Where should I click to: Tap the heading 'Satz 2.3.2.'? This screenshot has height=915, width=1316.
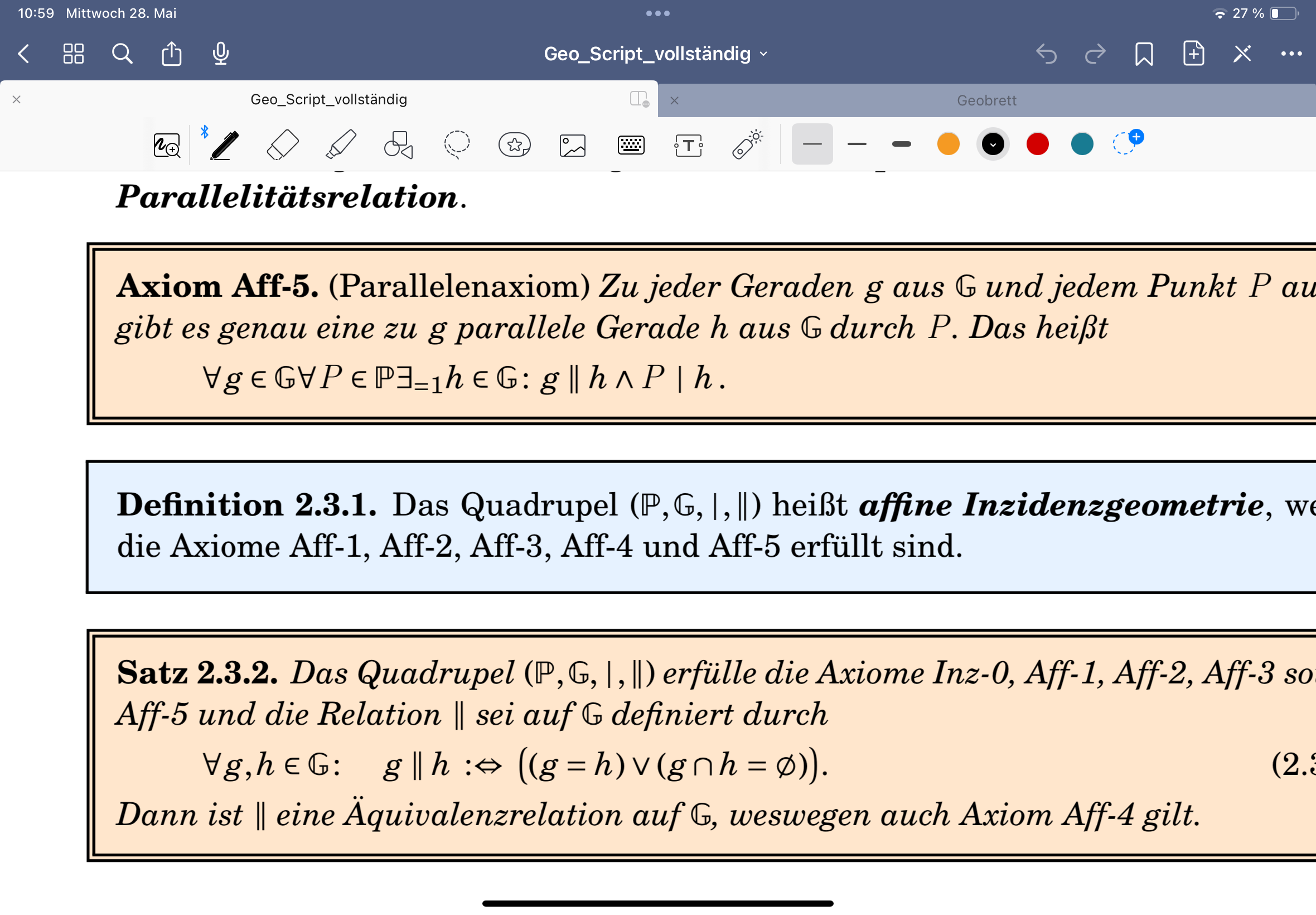point(197,673)
